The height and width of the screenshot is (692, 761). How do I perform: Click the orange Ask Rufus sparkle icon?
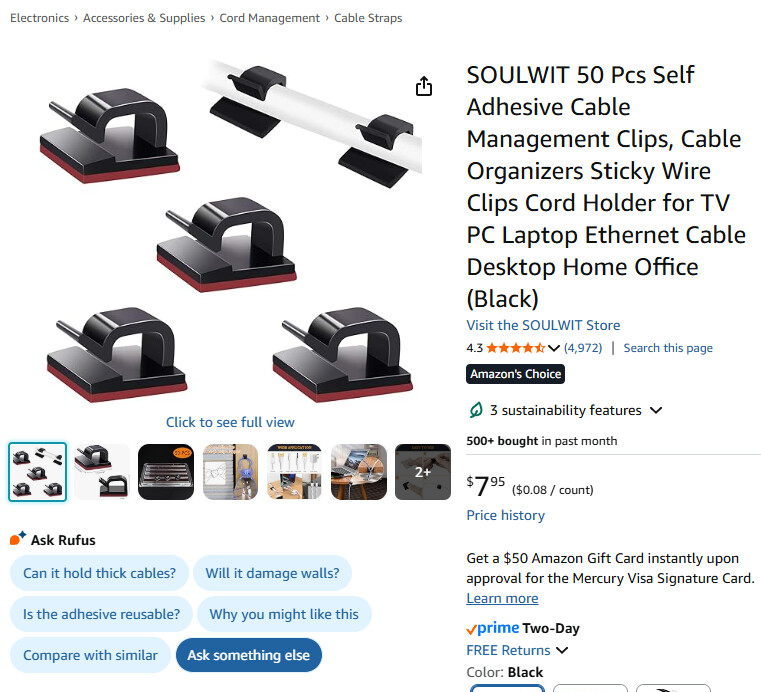(18, 539)
